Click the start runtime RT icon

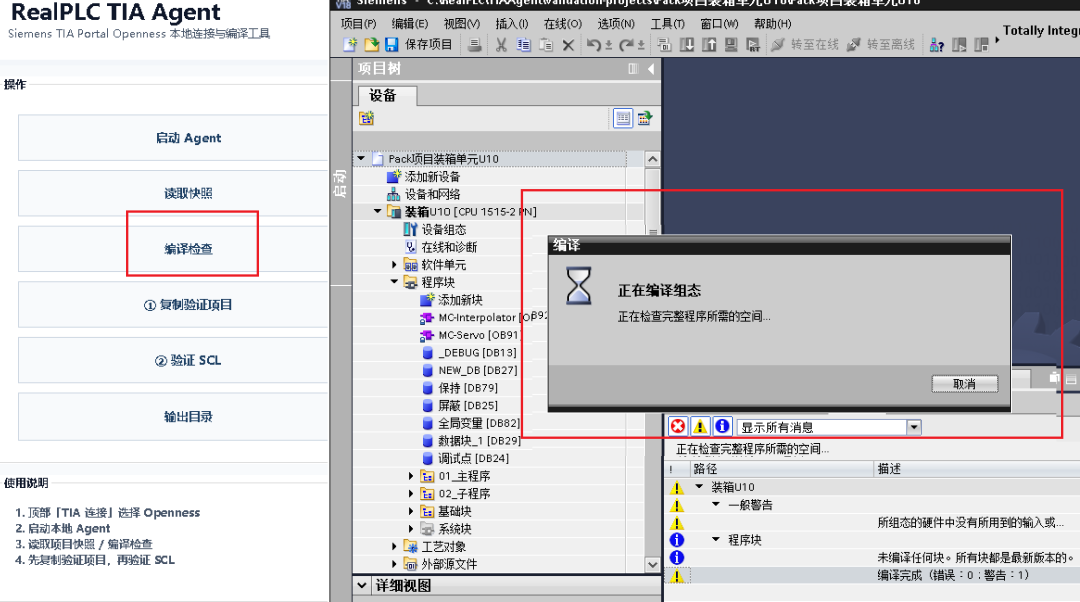pos(753,45)
